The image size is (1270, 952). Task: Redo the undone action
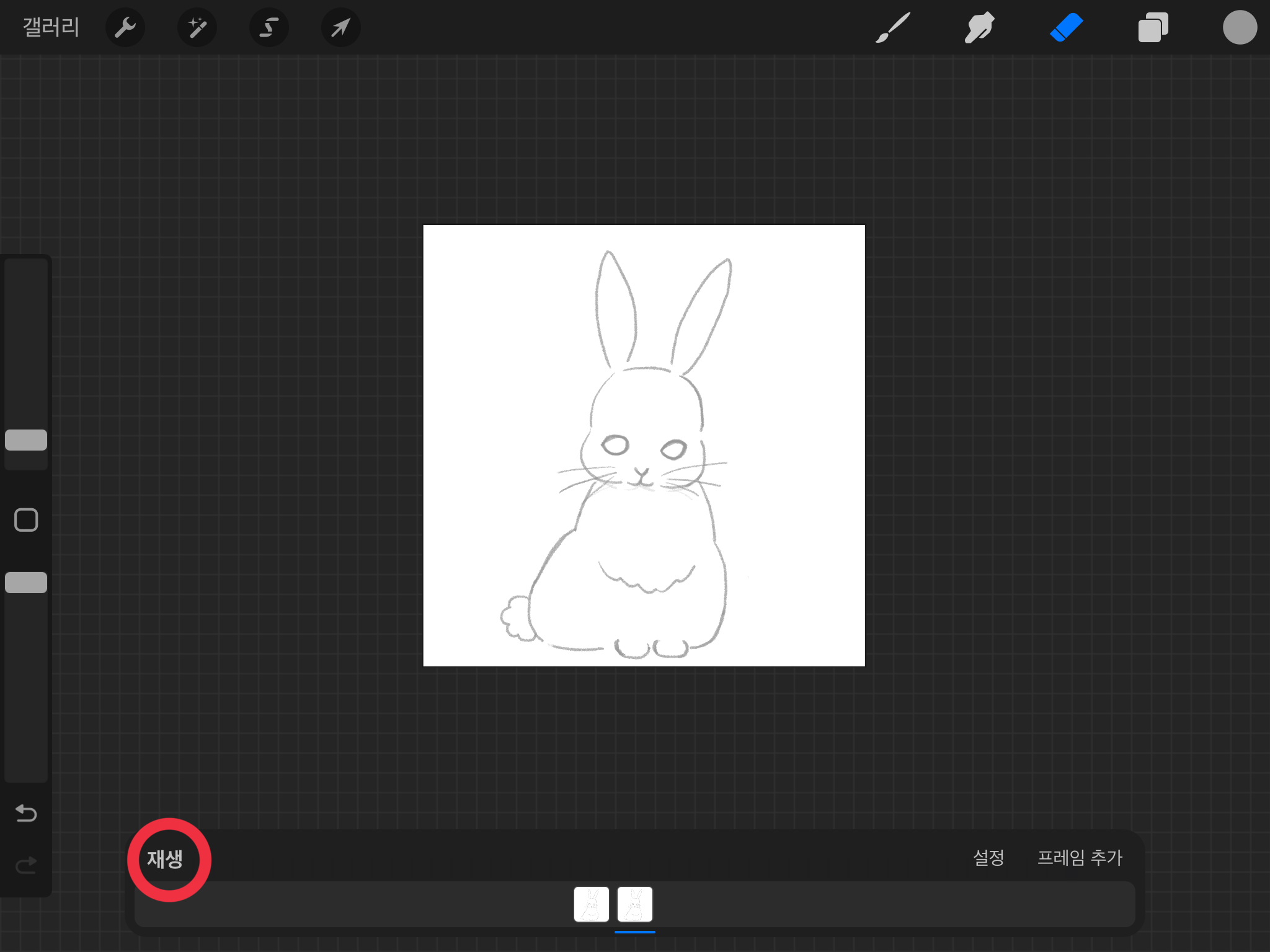[x=26, y=864]
